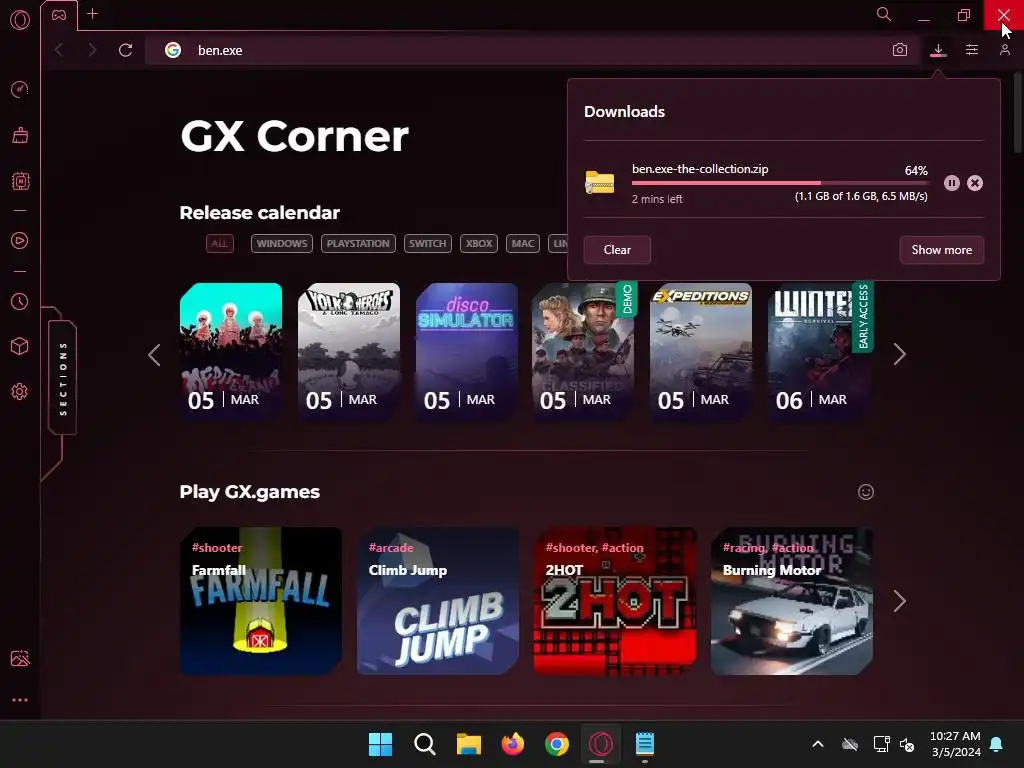Expand the system tray hidden icons
Screen dimensions: 1024x768
(818, 744)
